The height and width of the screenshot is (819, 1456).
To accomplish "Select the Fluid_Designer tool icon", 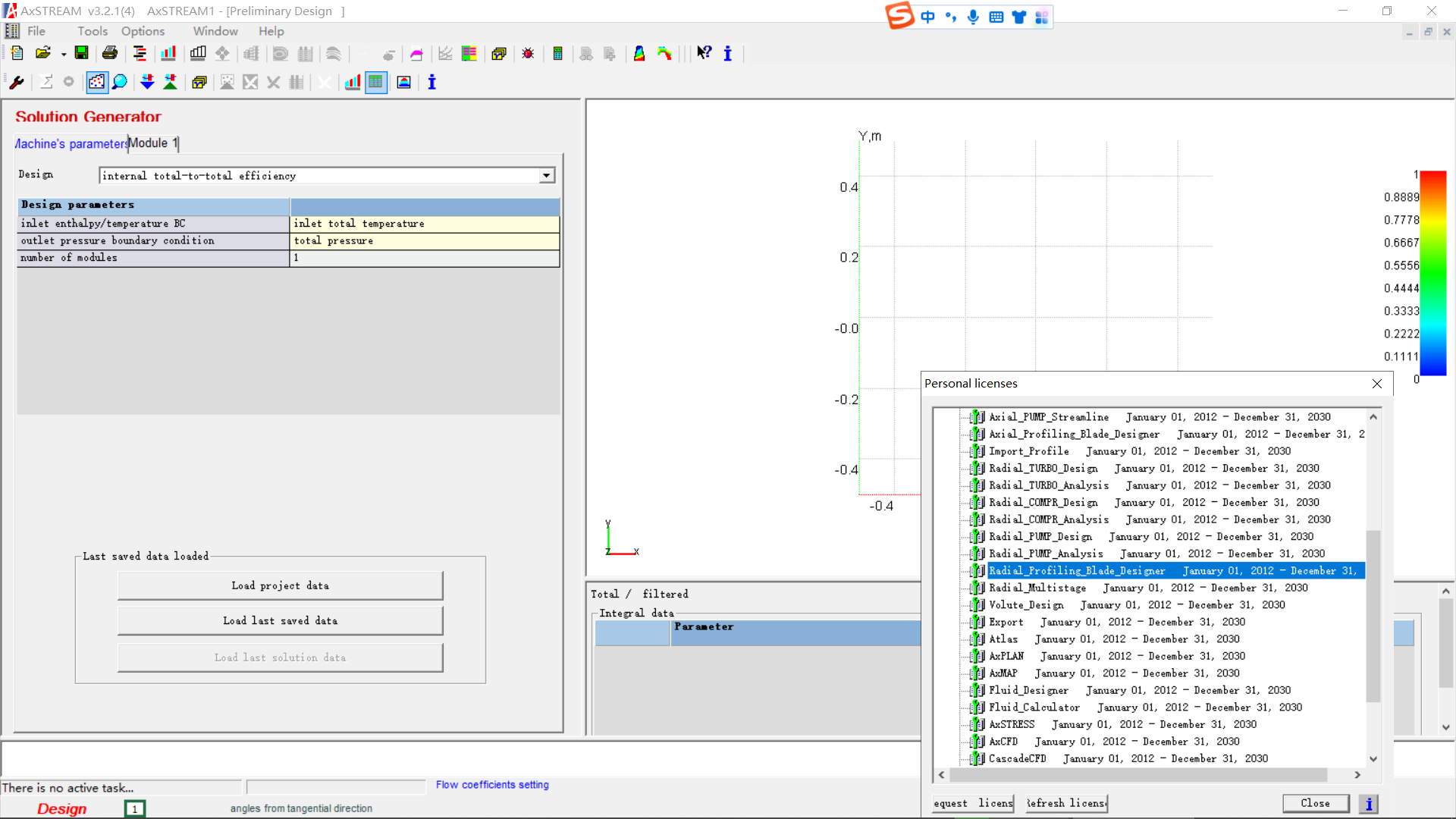I will click(x=977, y=690).
